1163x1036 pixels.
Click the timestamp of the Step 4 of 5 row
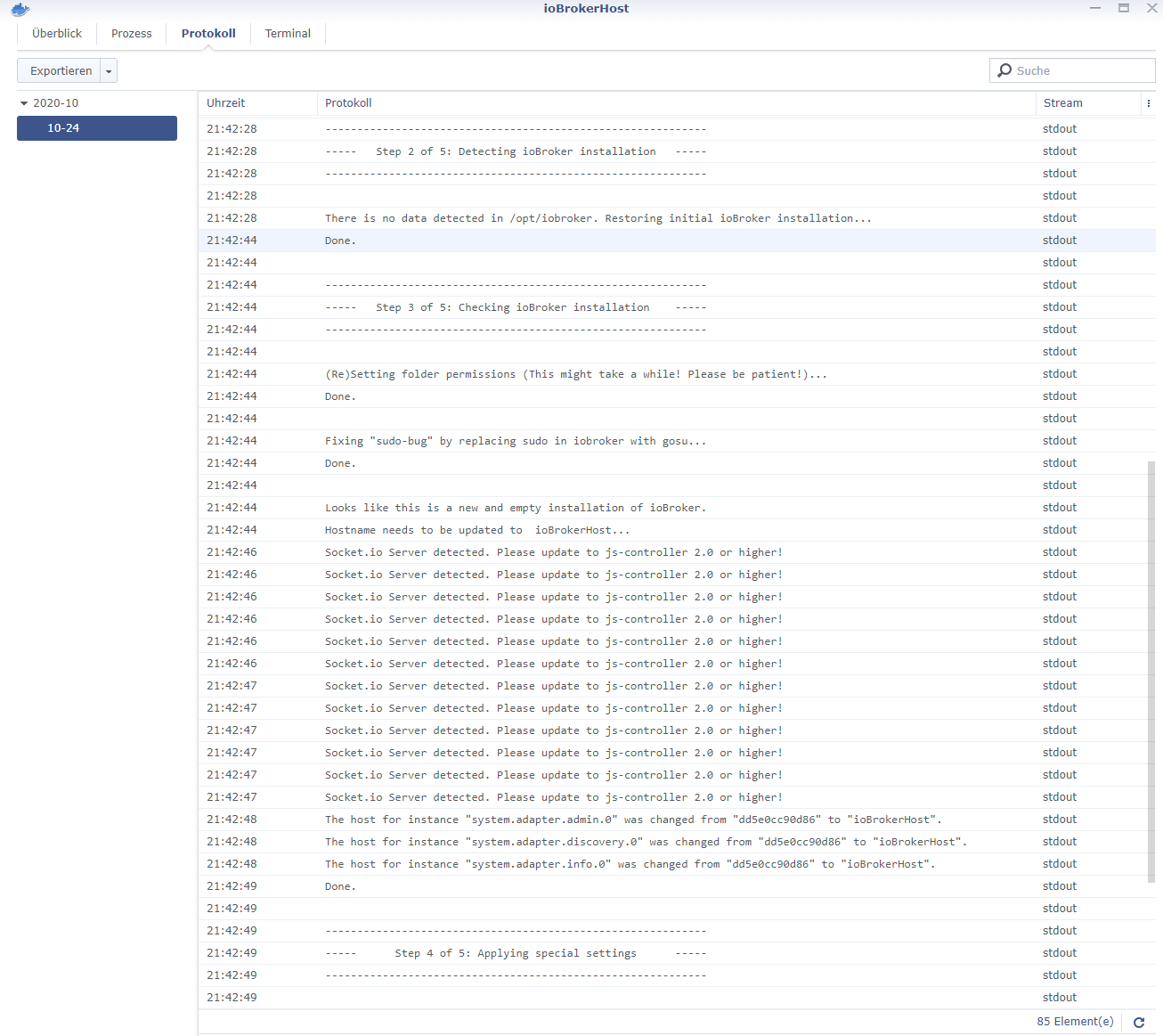coord(232,953)
